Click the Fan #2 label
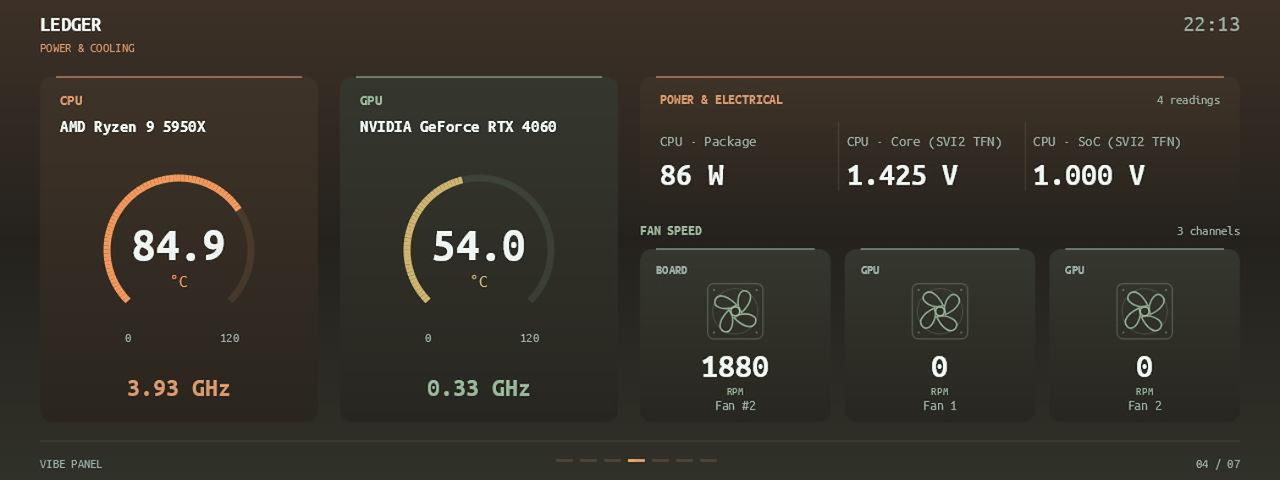 click(x=735, y=406)
